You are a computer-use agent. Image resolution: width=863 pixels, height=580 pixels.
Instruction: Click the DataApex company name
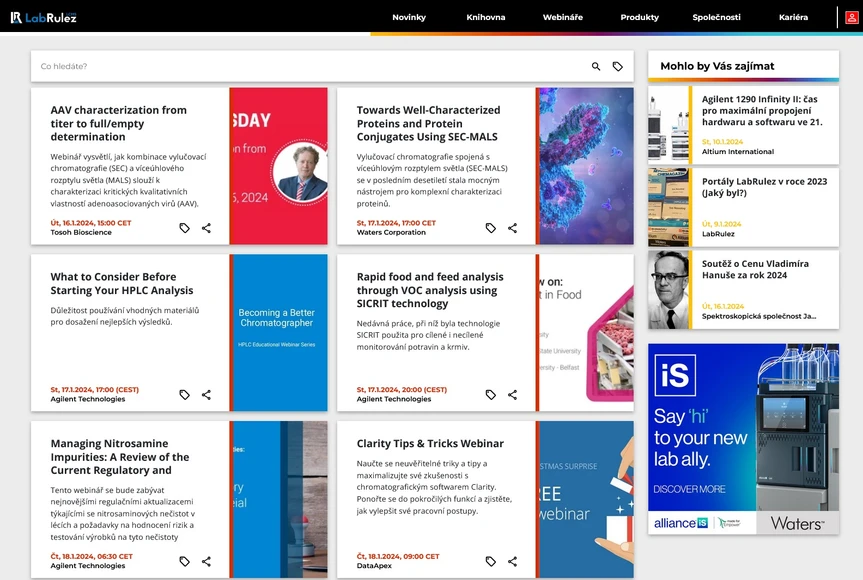coord(374,566)
